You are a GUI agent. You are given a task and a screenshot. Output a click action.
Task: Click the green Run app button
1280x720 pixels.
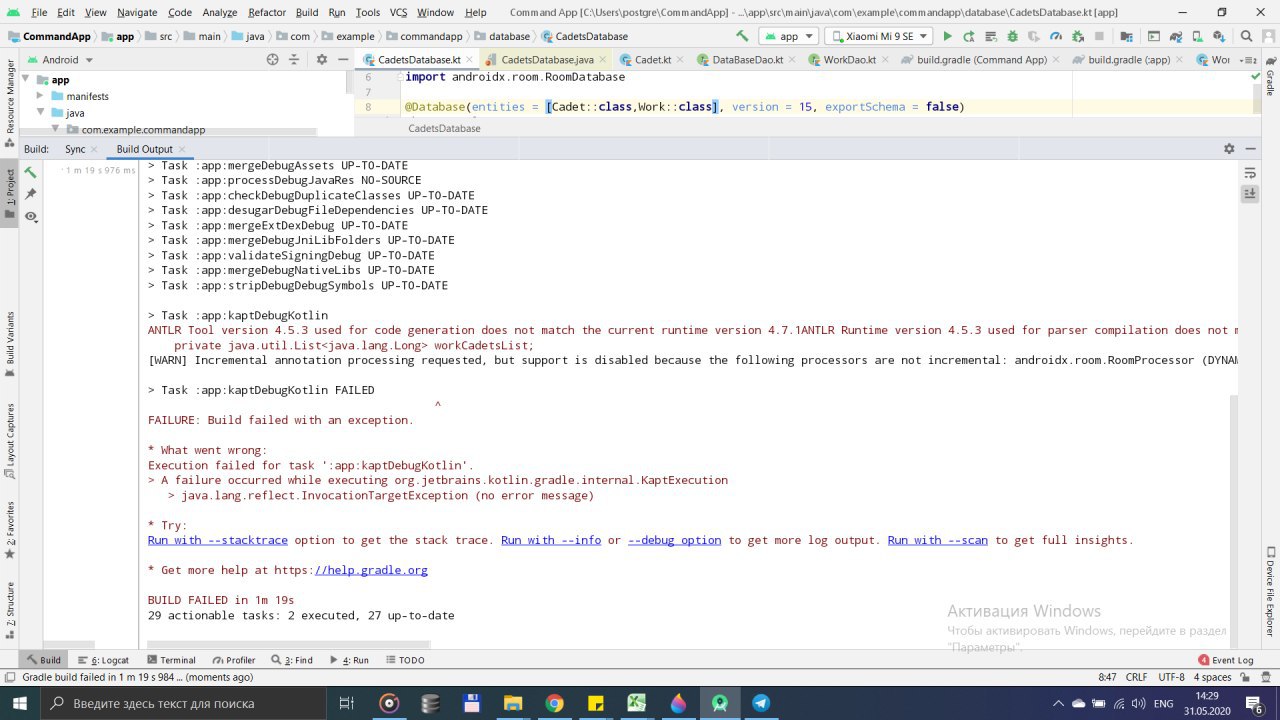click(948, 36)
